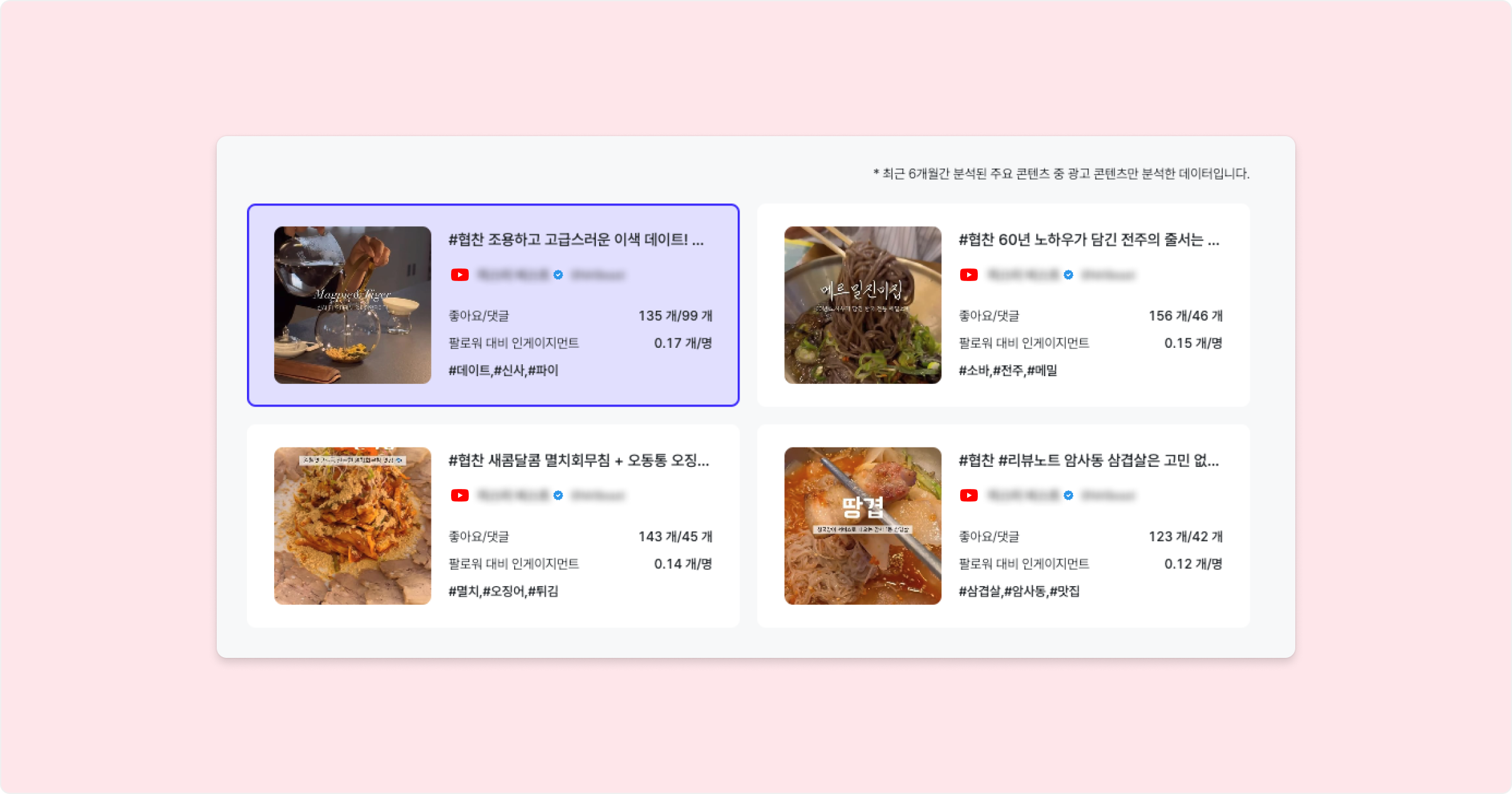Screen dimensions: 1512x794
Task: Open the 멸치회무침 dish thumbnail
Action: [352, 526]
